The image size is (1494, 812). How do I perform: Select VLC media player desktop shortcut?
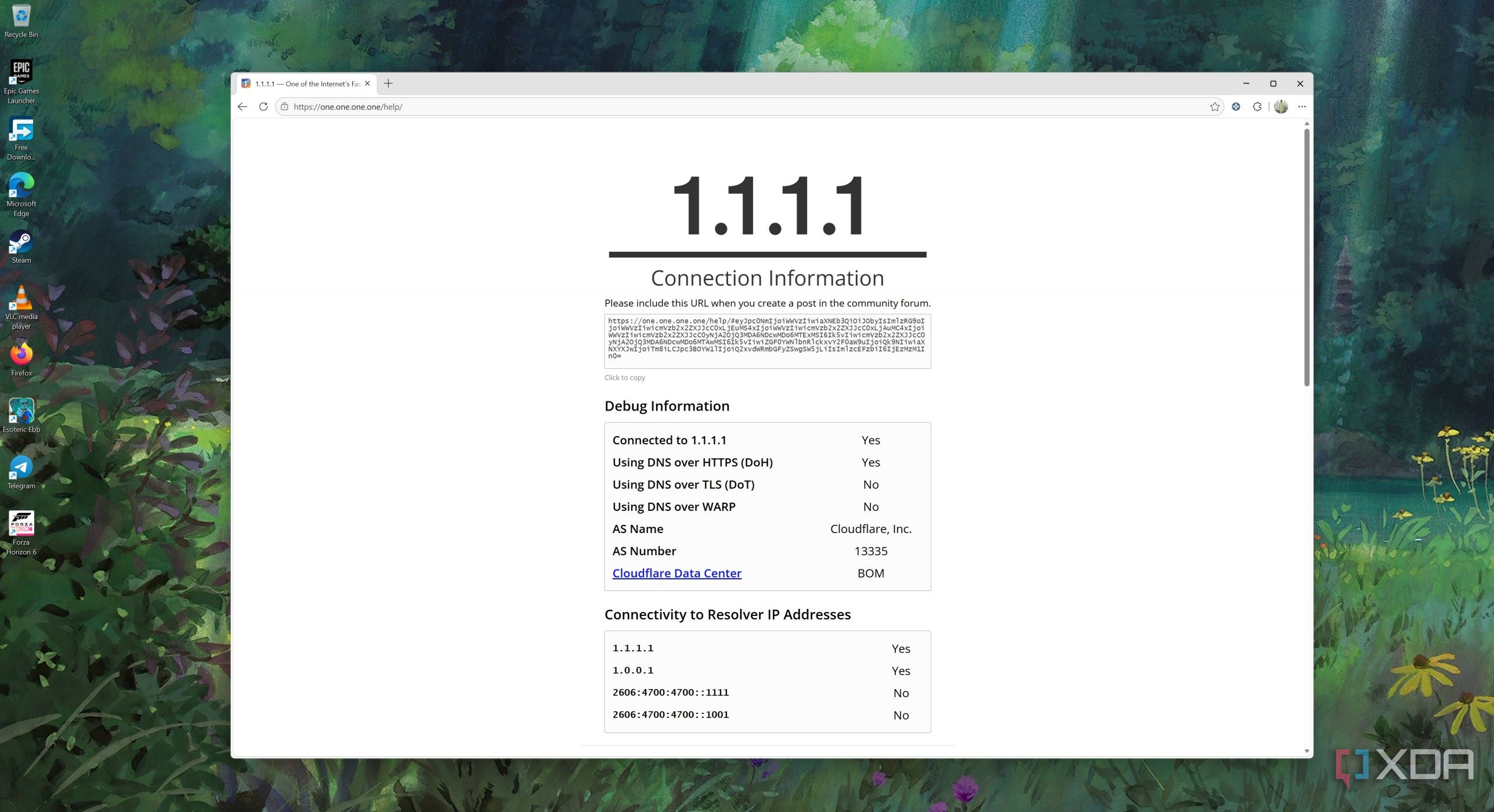21,307
